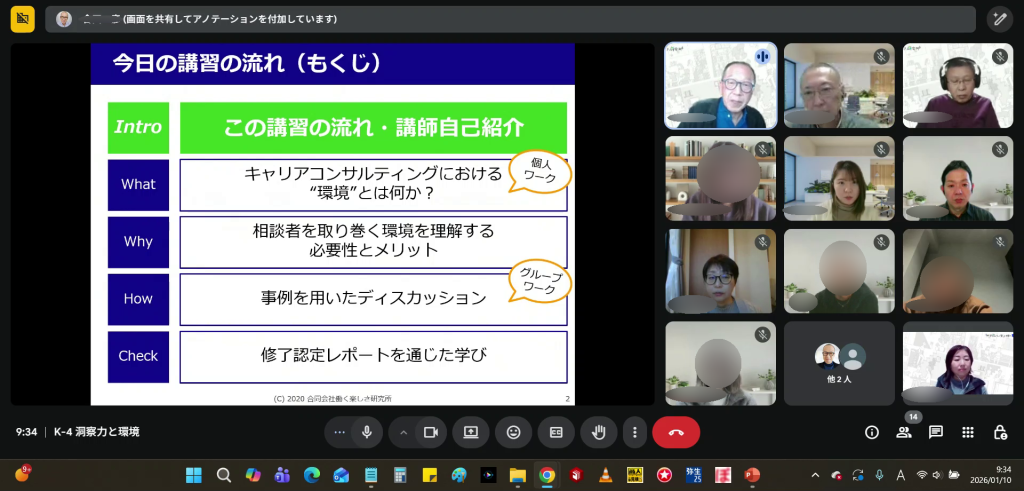Open Windows Start menu in taskbar
The height and width of the screenshot is (491, 1024).
point(192,474)
